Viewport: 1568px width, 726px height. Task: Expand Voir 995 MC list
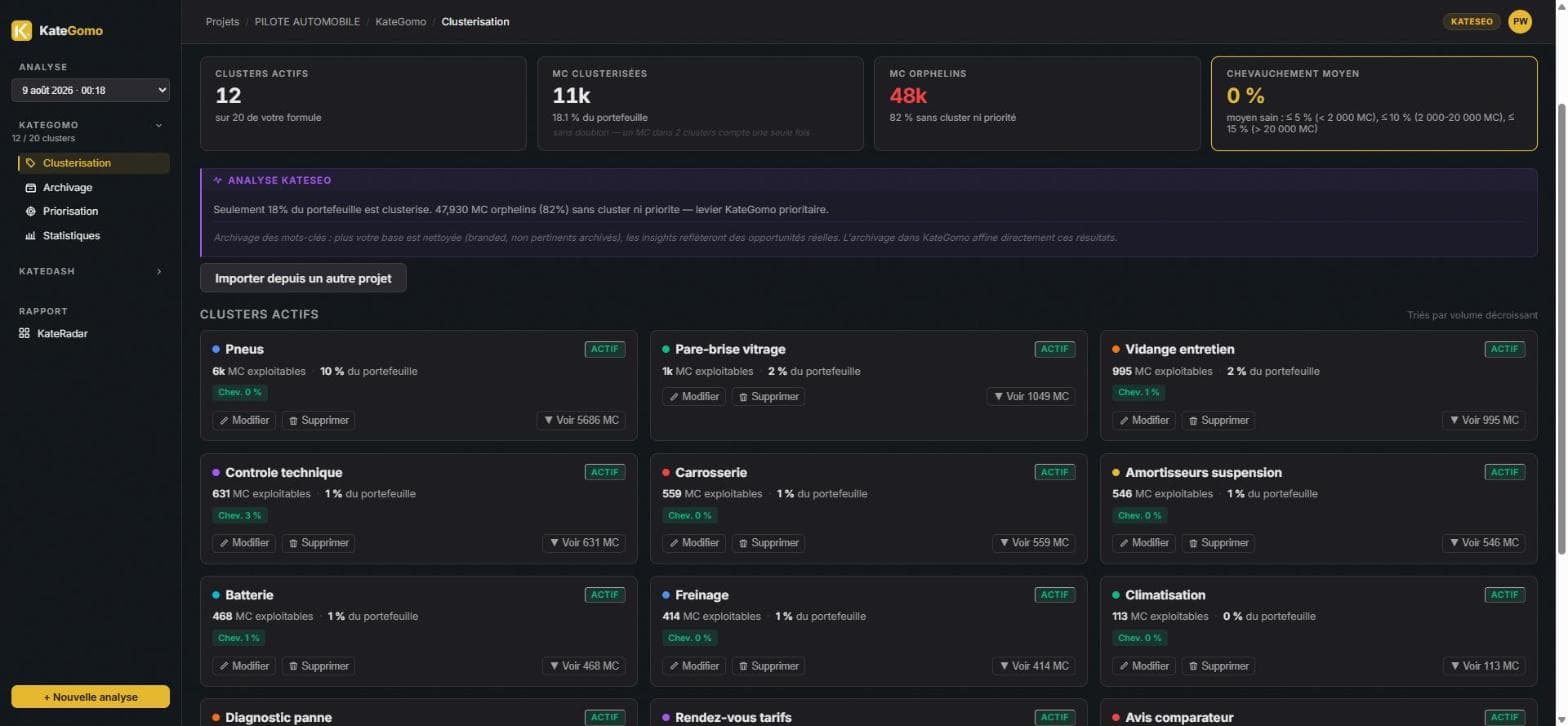click(1484, 420)
